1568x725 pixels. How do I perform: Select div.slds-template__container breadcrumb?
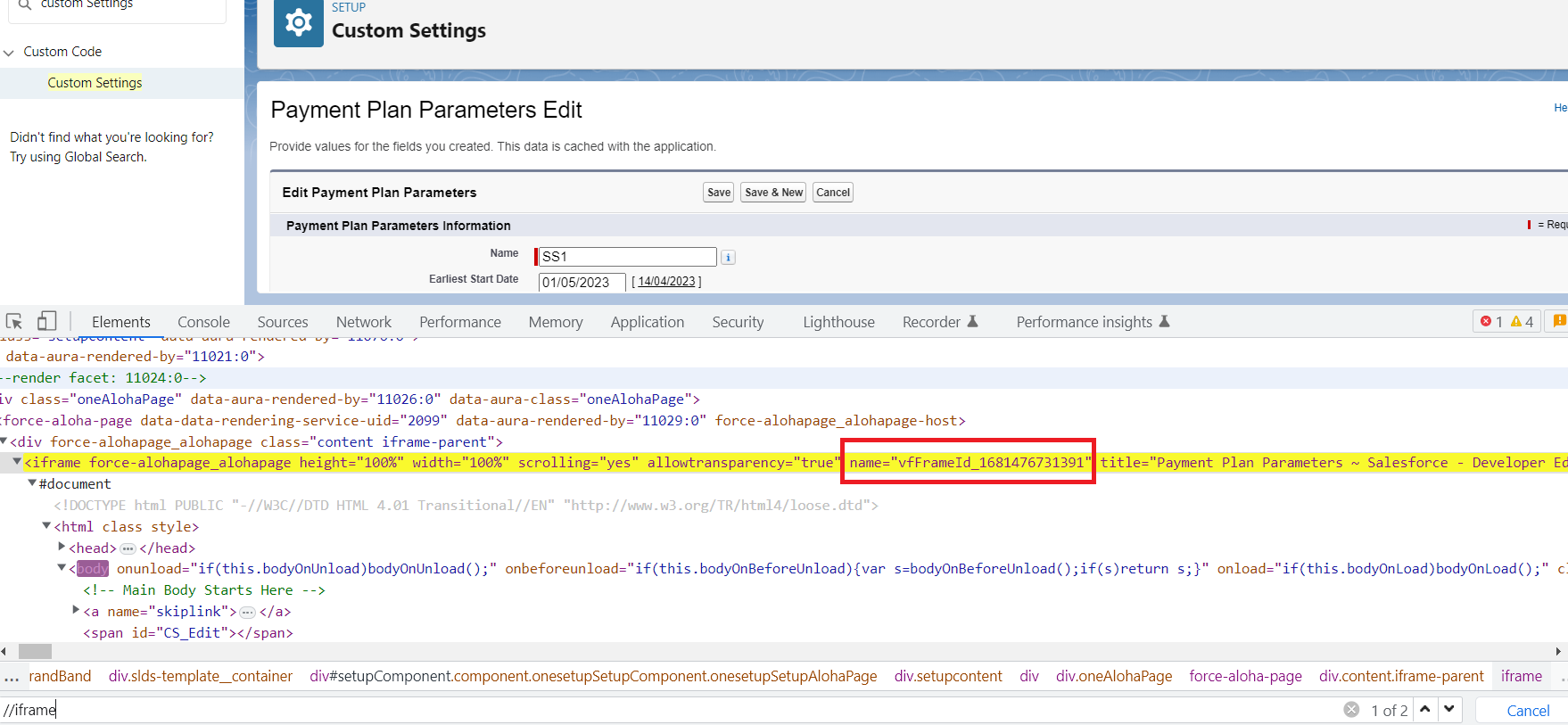point(201,676)
